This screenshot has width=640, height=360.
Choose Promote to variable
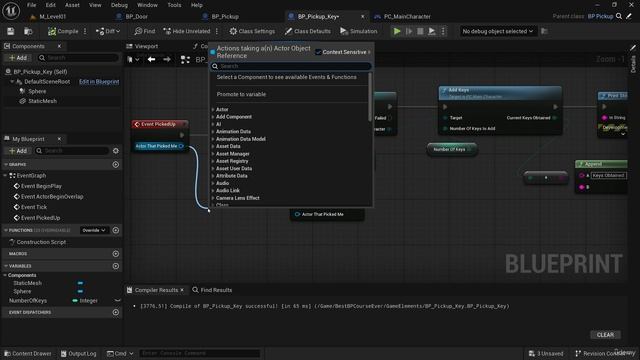tap(241, 94)
